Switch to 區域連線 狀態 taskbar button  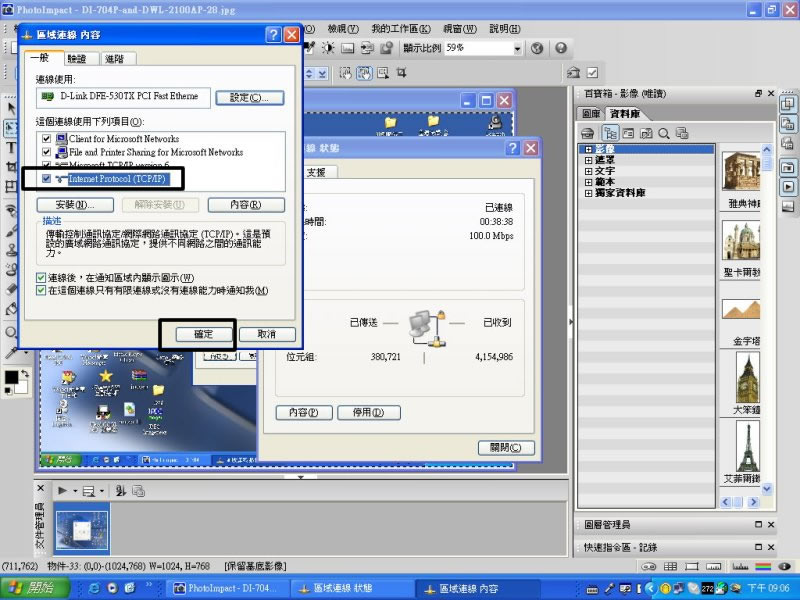coord(352,588)
